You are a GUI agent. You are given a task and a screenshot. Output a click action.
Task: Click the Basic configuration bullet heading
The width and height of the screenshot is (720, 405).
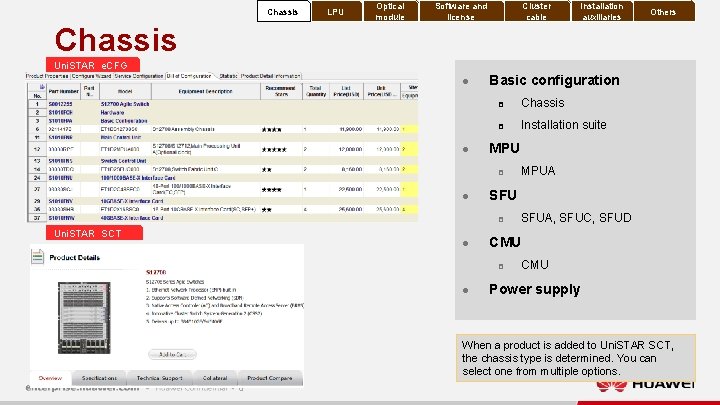[554, 80]
